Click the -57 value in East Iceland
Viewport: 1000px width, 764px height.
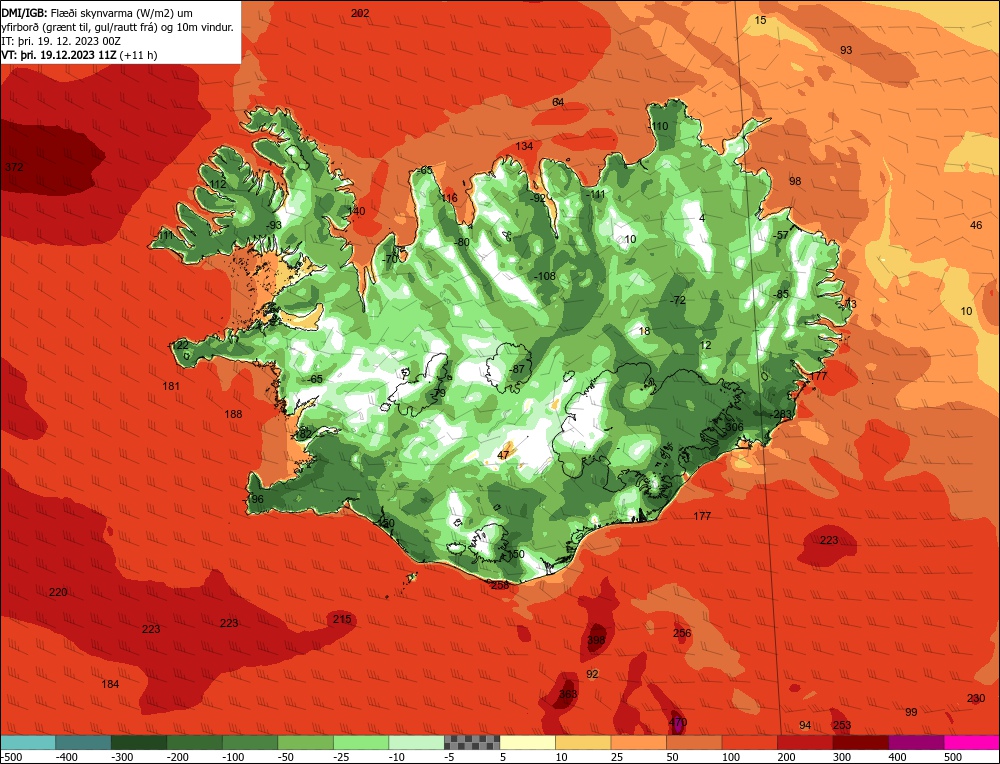click(x=781, y=235)
